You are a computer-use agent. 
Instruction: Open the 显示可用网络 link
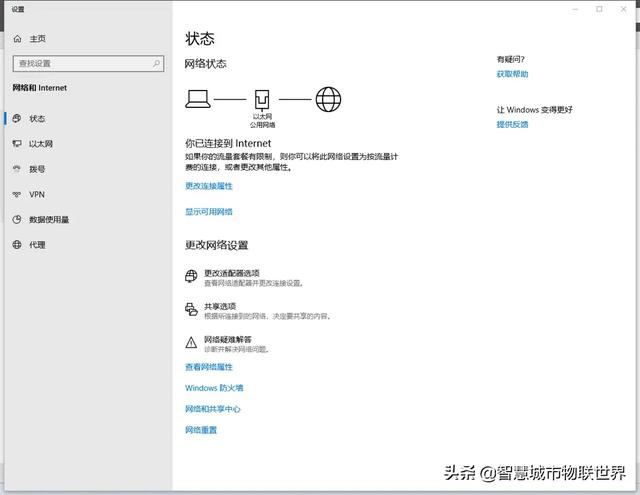pyautogui.click(x=208, y=212)
